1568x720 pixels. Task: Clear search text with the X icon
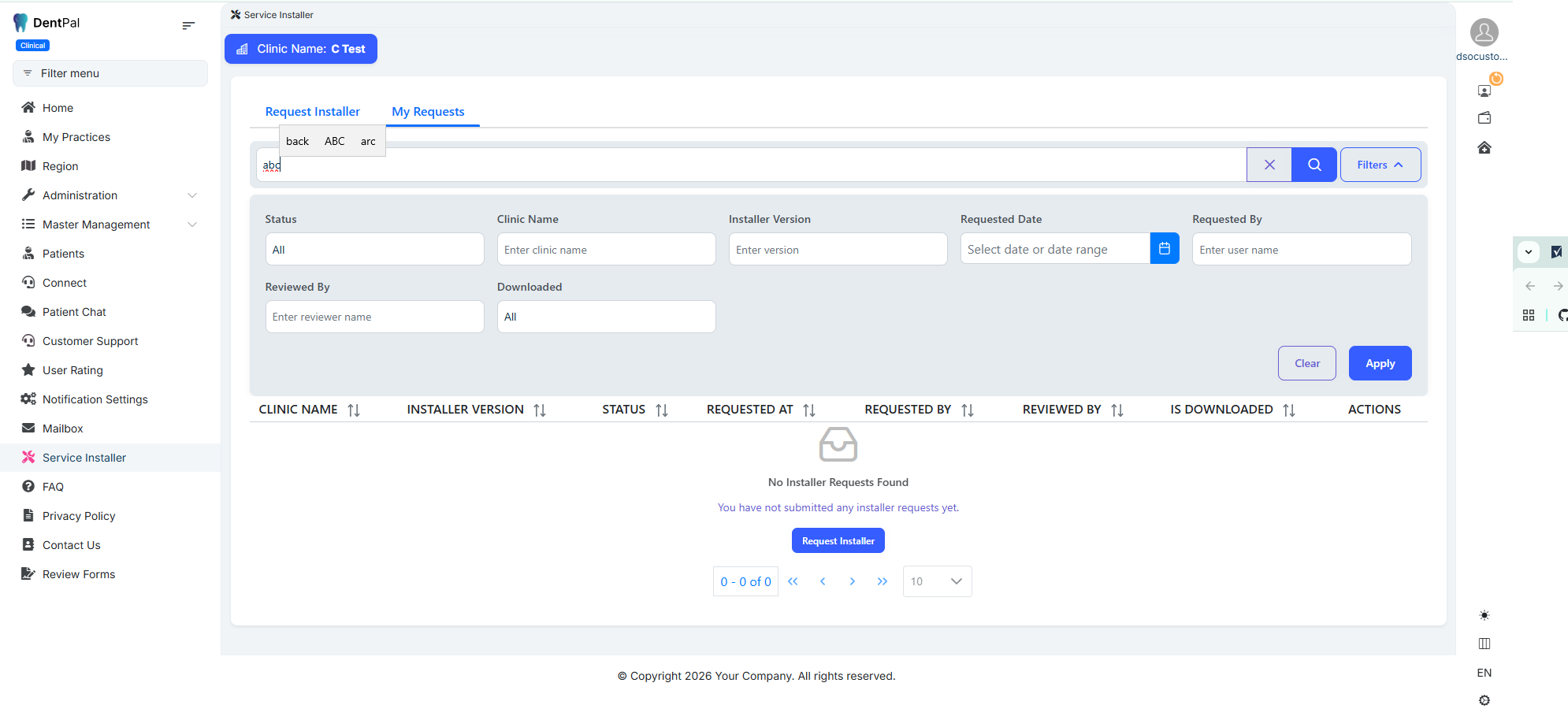[1269, 165]
